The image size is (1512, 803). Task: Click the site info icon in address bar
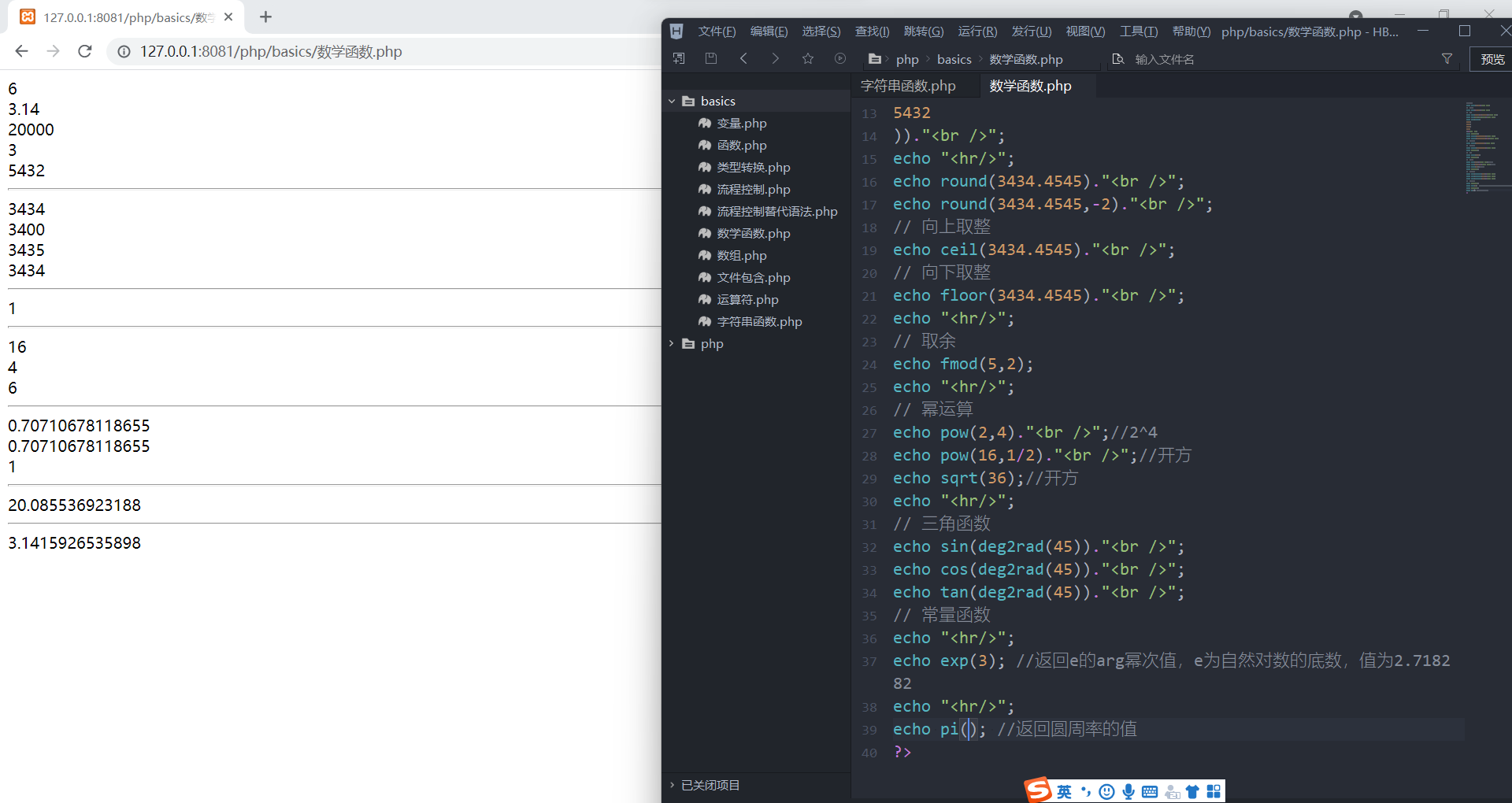pos(124,51)
